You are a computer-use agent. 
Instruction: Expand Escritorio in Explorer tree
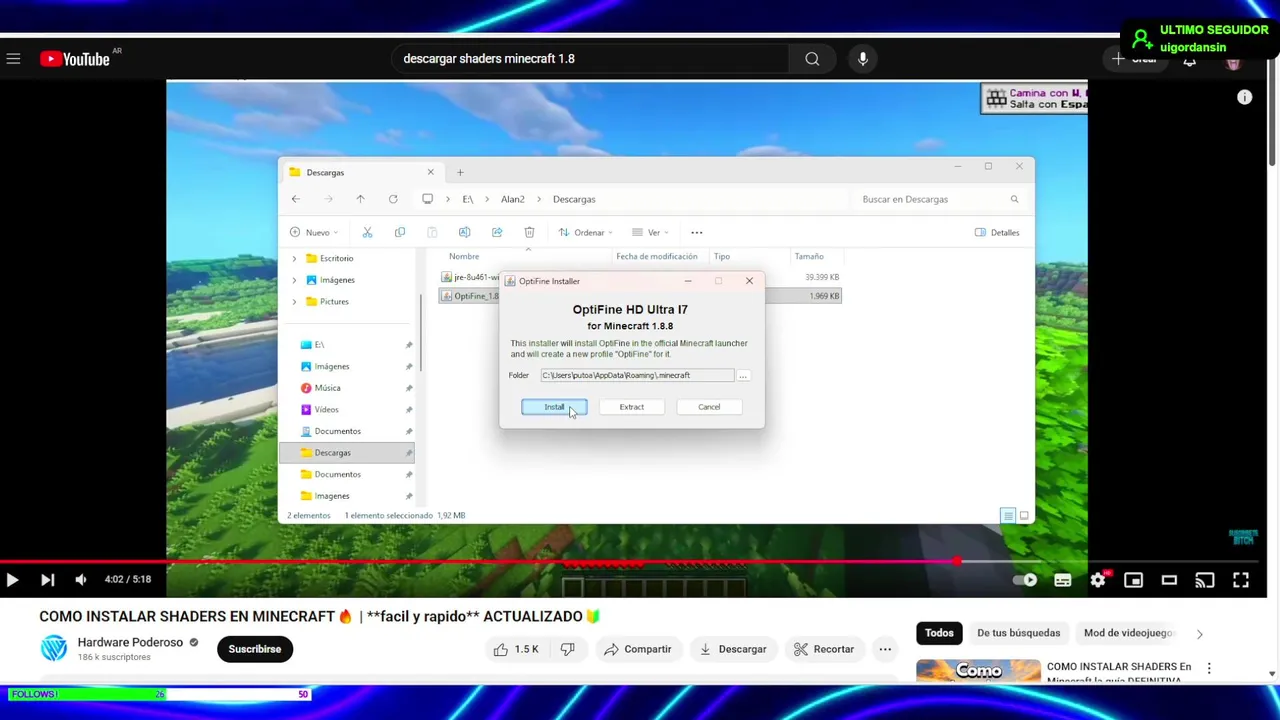coord(294,259)
